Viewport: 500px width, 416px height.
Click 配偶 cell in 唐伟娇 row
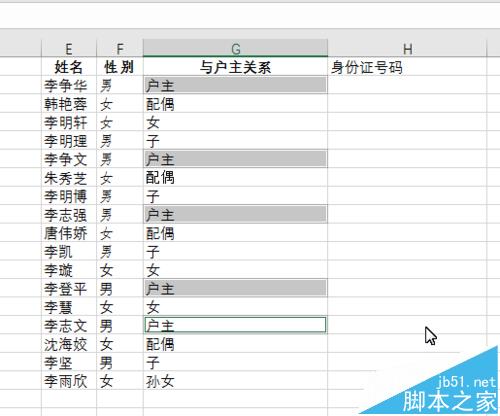click(x=235, y=233)
